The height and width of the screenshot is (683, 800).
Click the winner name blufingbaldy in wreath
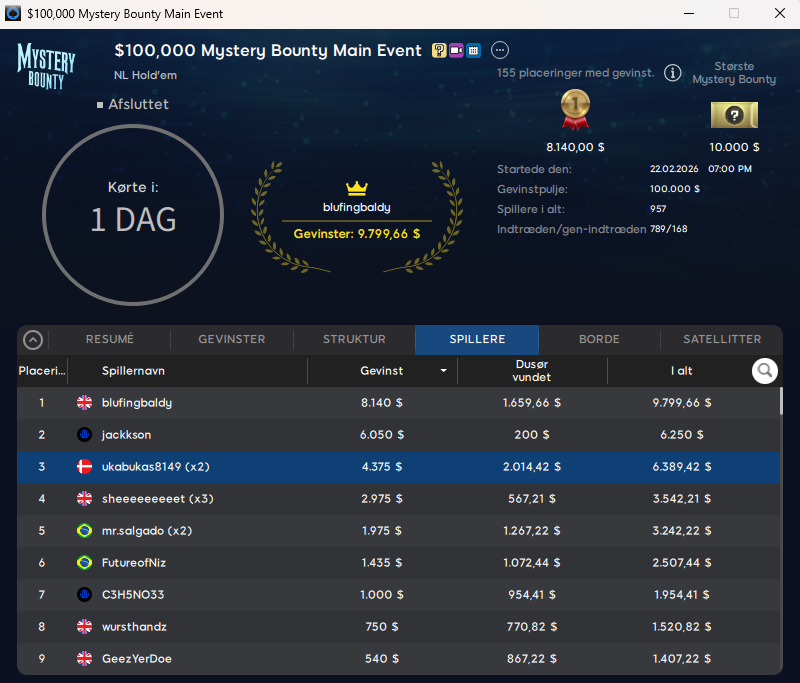(x=357, y=208)
